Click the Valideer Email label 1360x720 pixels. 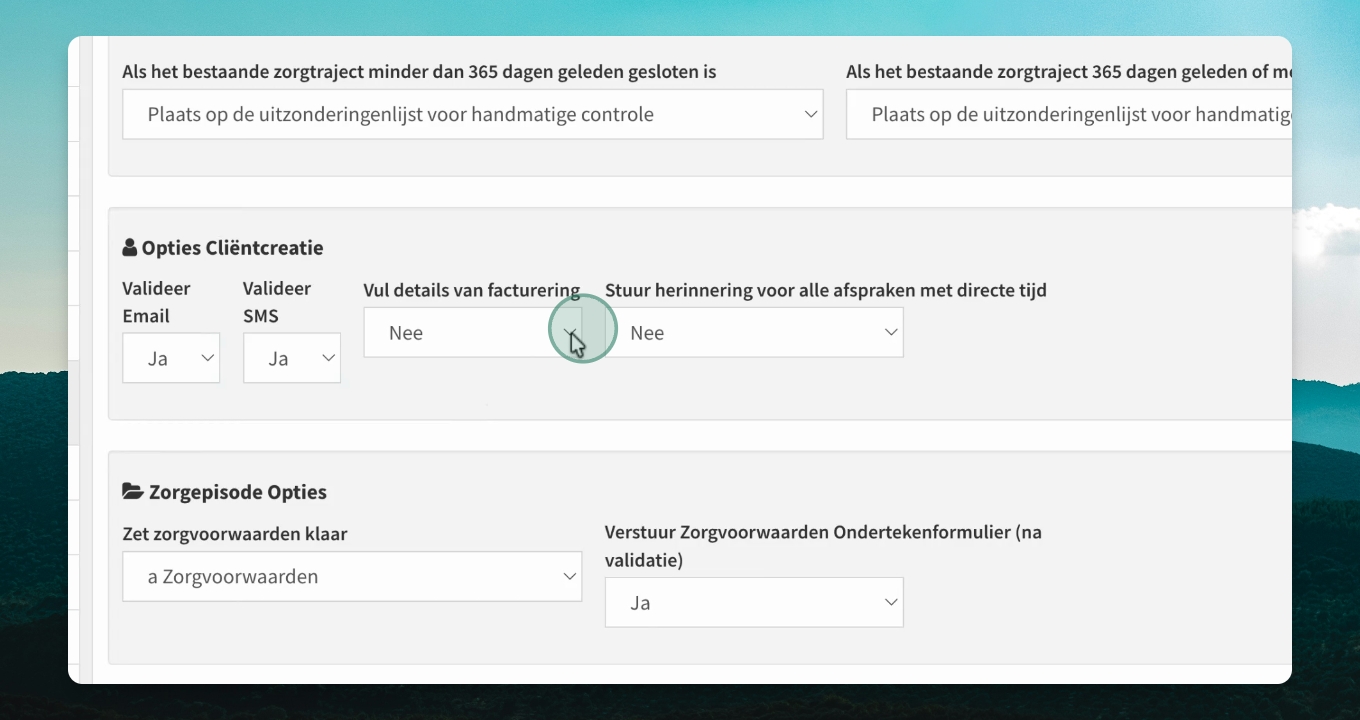coord(156,302)
